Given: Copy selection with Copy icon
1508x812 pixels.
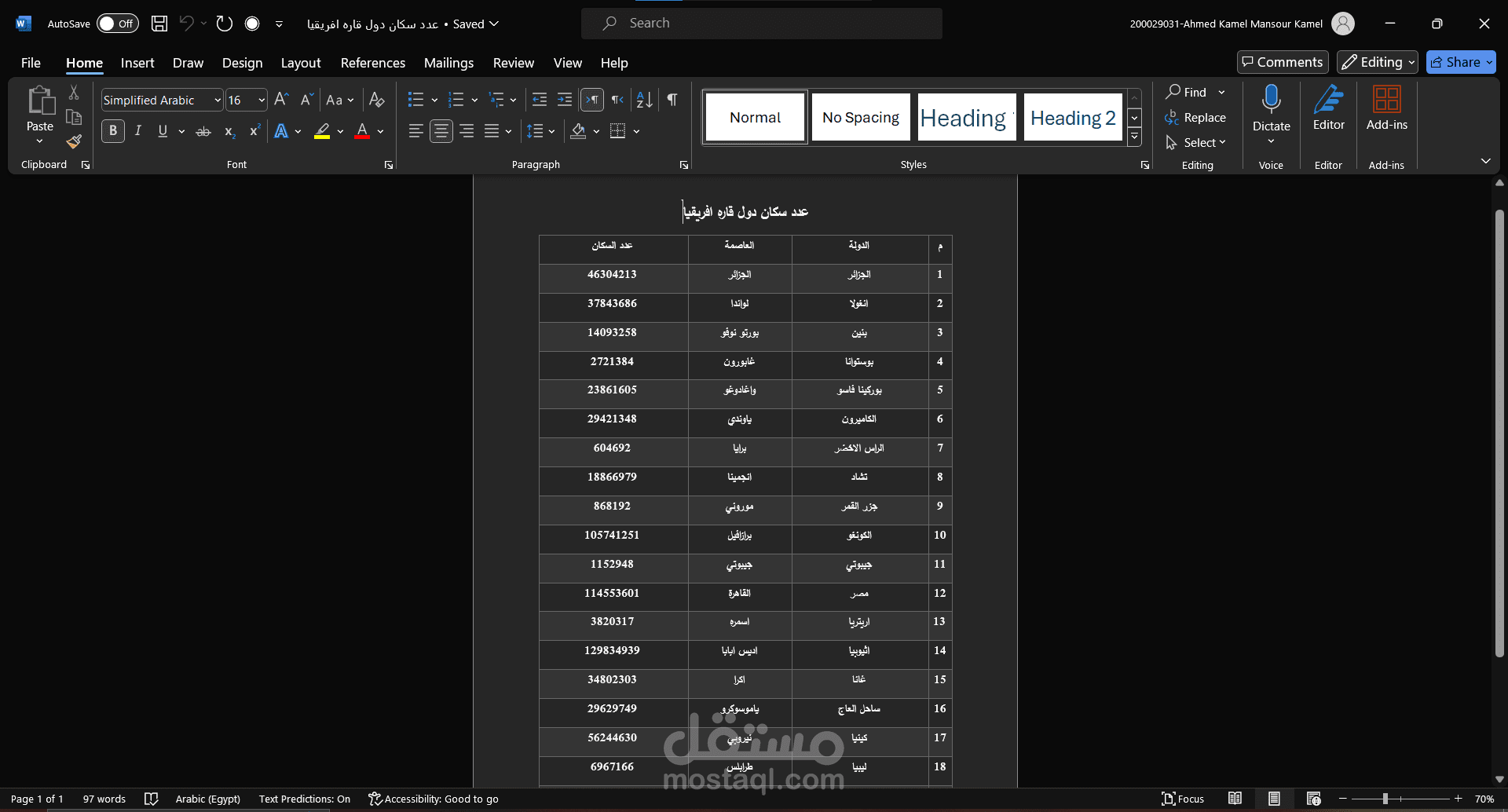Looking at the screenshot, I should click(74, 117).
